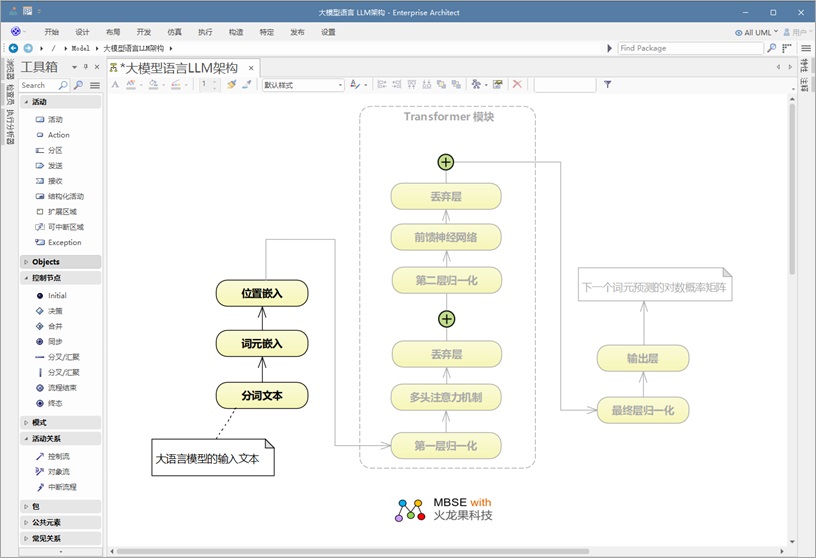The image size is (816, 558).
Task: Click the diagram filter funnel icon
Action: [608, 85]
